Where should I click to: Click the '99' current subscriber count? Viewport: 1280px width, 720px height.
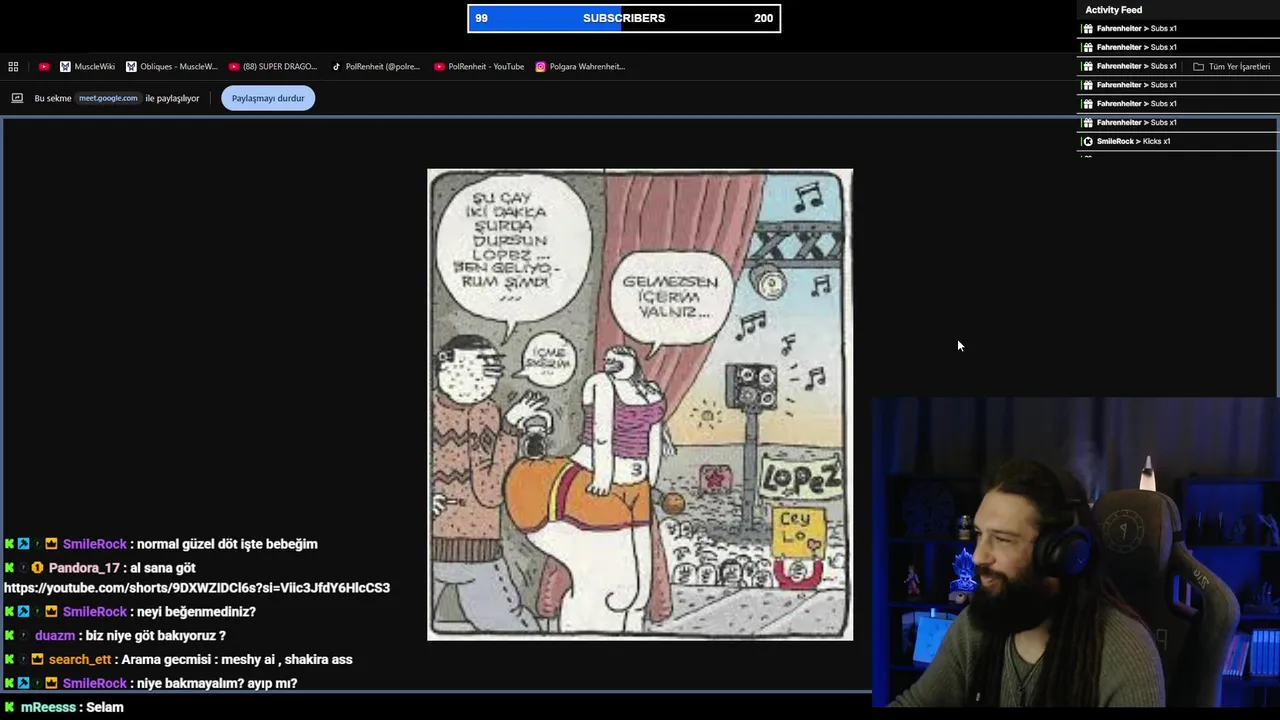[x=481, y=18]
